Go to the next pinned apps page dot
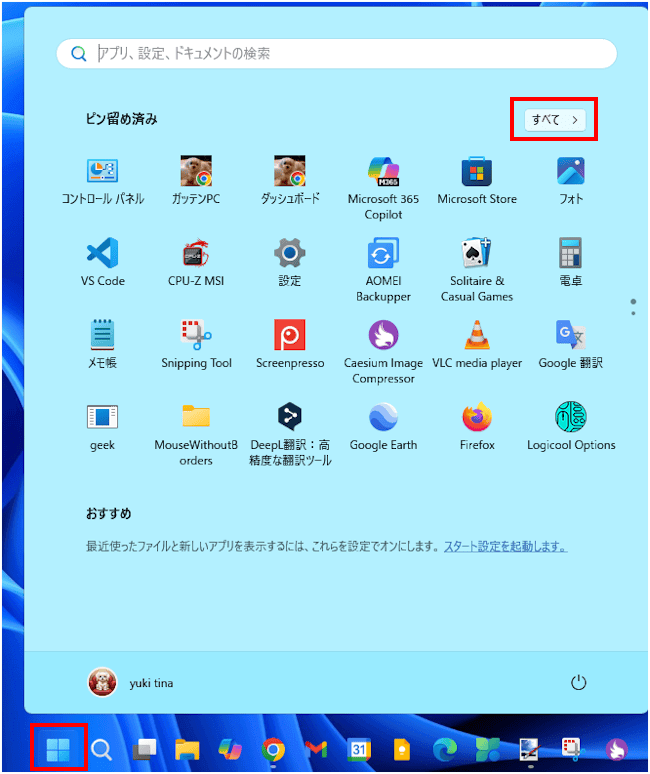Viewport: 650px width, 774px height. (x=633, y=313)
